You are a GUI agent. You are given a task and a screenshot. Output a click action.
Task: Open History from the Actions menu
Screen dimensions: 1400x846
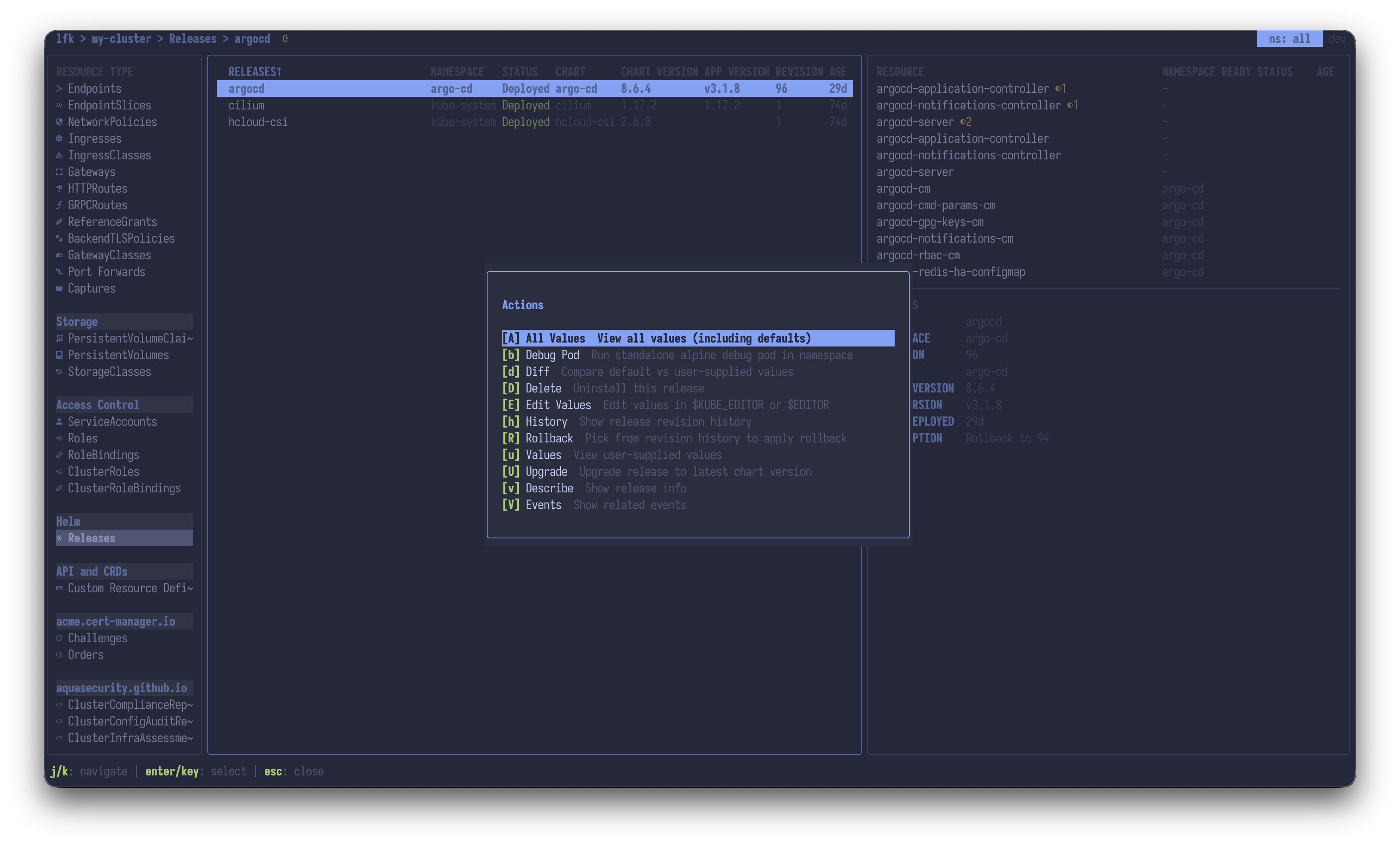698,421
